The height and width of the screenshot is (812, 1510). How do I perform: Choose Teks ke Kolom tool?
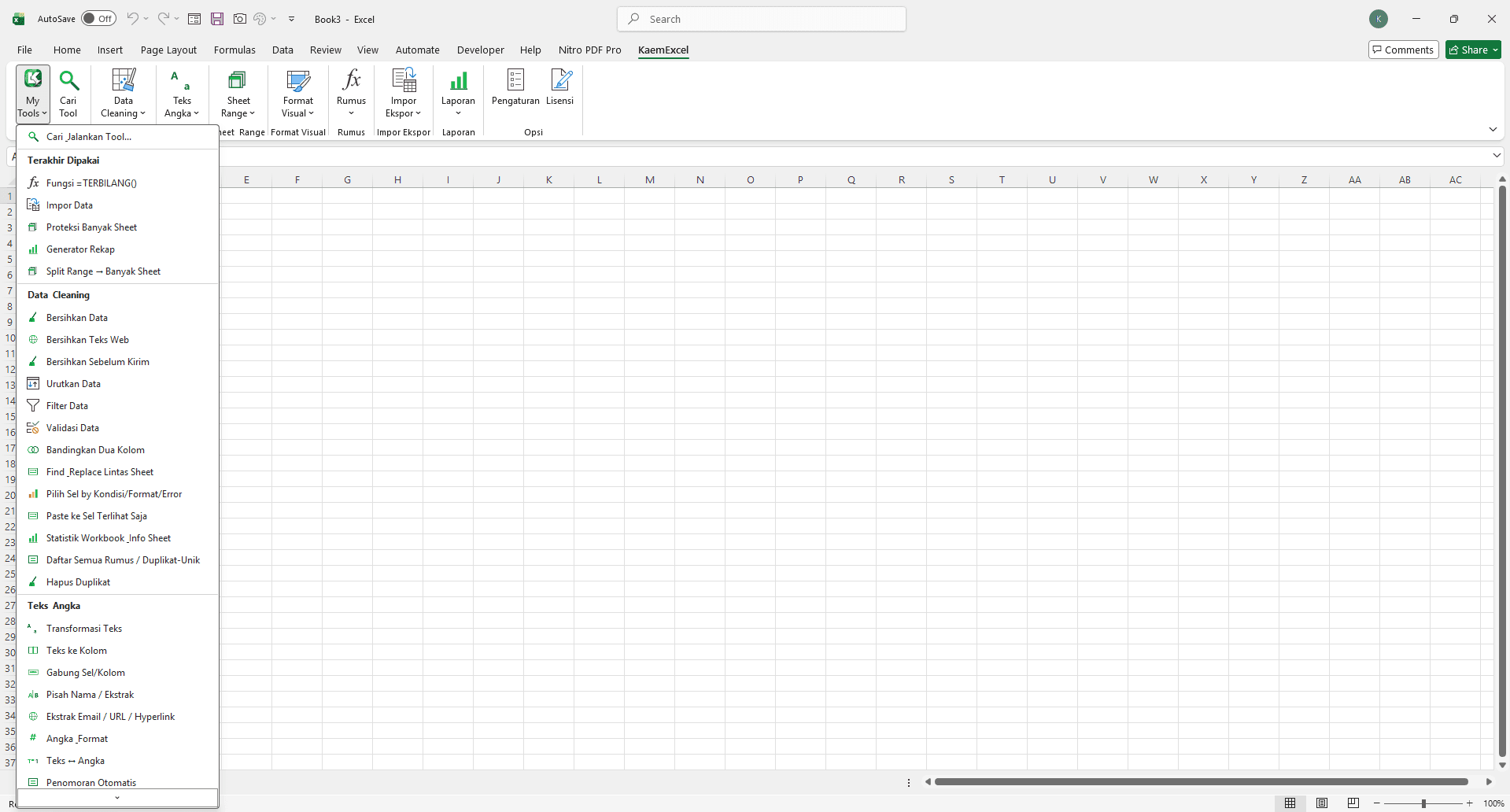click(x=117, y=651)
